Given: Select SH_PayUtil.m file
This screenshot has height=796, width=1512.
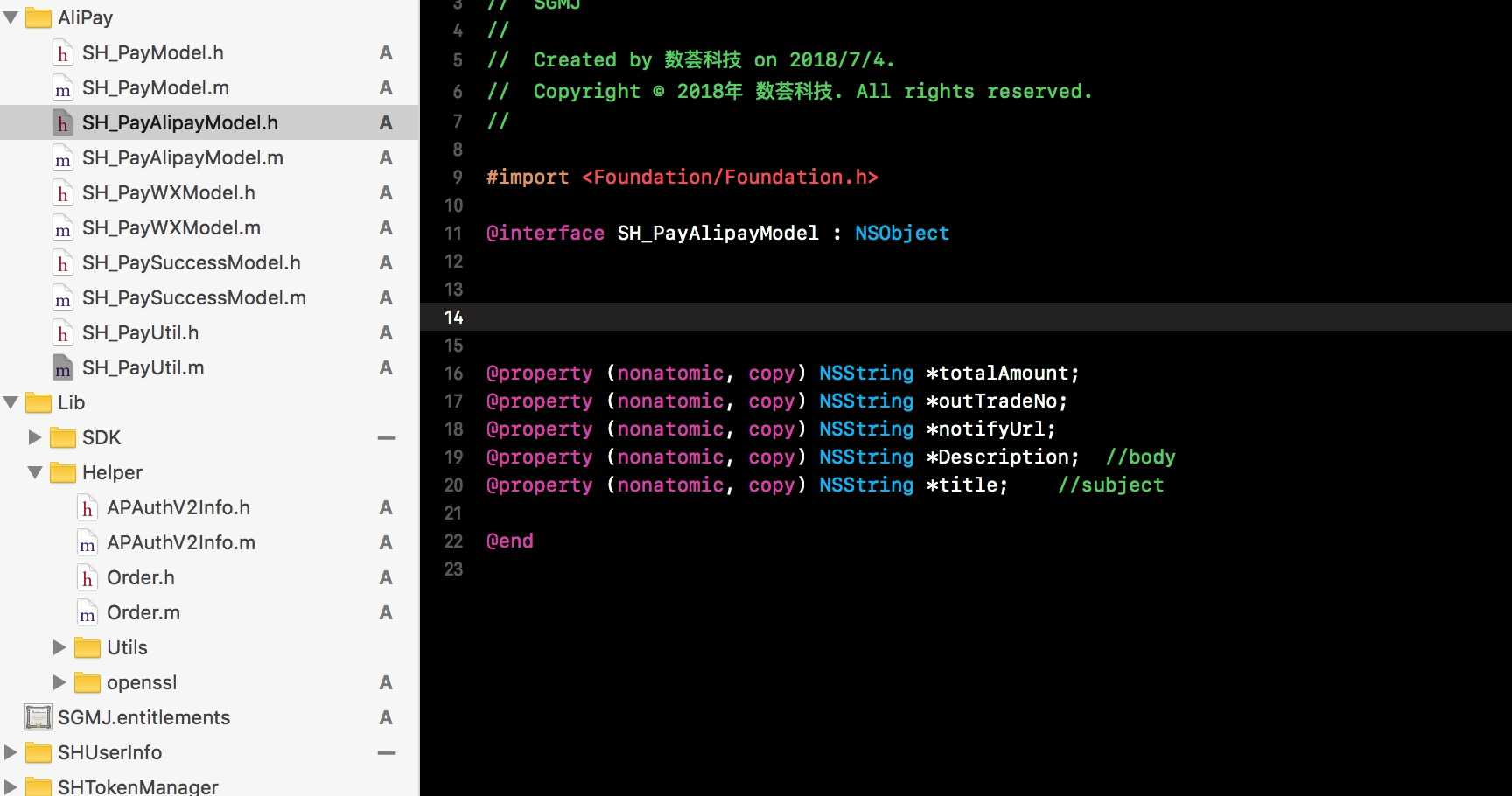Looking at the screenshot, I should [143, 367].
